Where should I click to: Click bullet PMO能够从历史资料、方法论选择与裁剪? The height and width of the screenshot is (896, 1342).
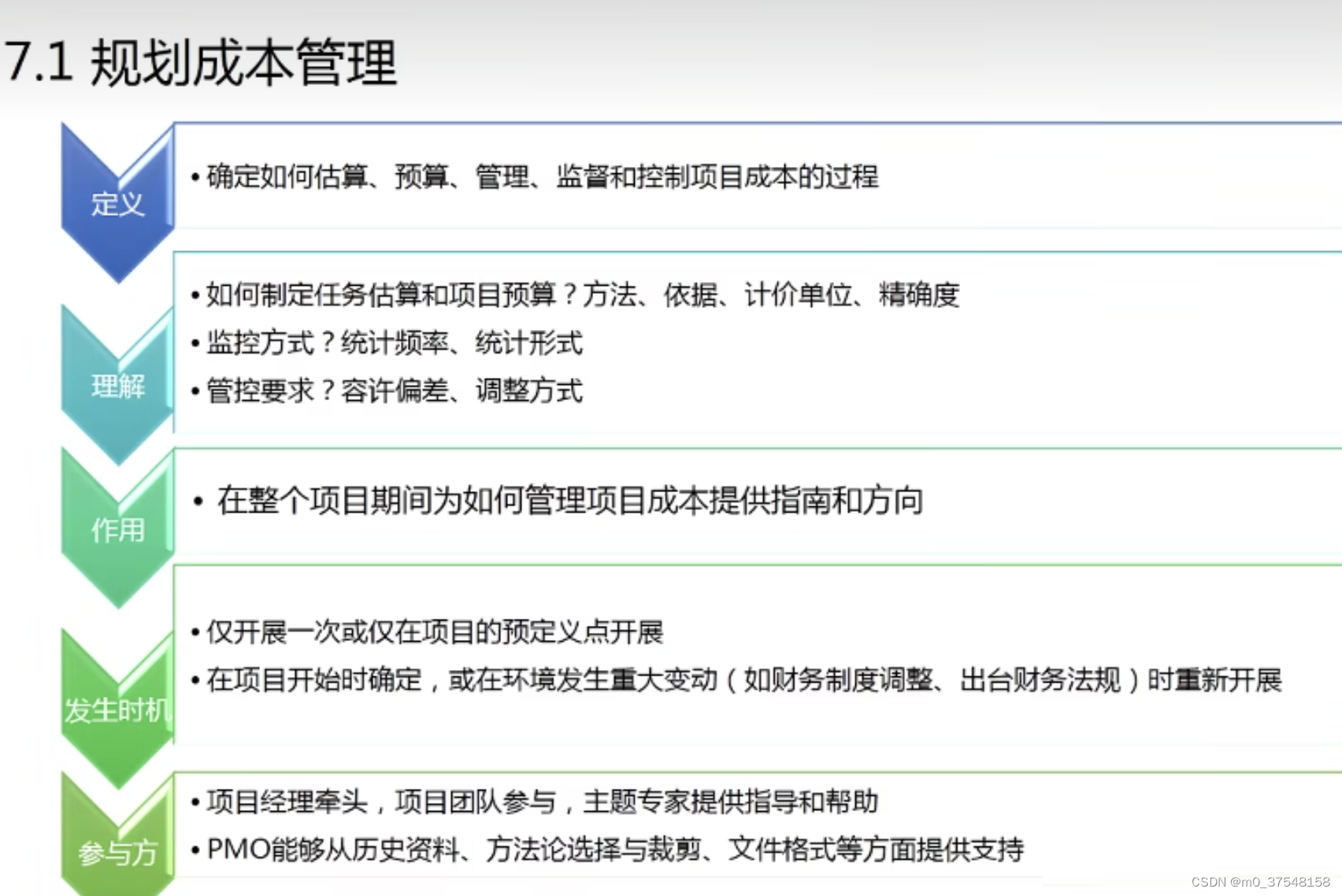point(453,849)
